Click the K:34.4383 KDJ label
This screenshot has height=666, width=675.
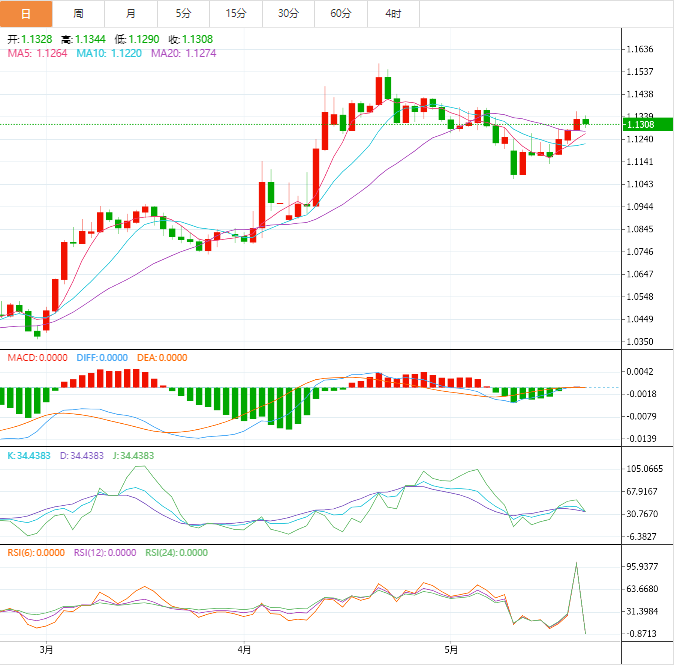pyautogui.click(x=29, y=456)
